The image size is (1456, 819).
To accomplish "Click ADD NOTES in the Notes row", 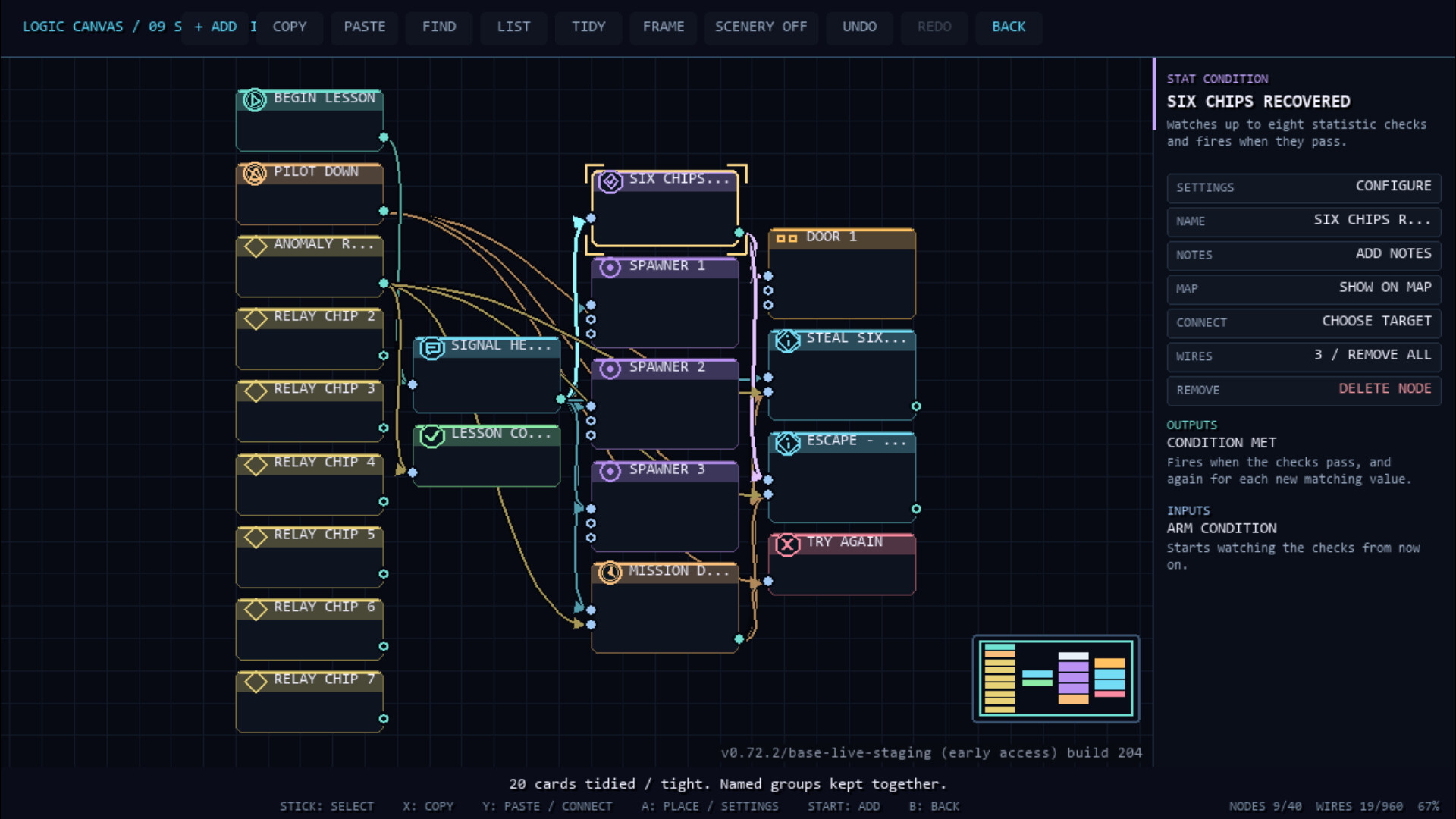I will coord(1304,254).
